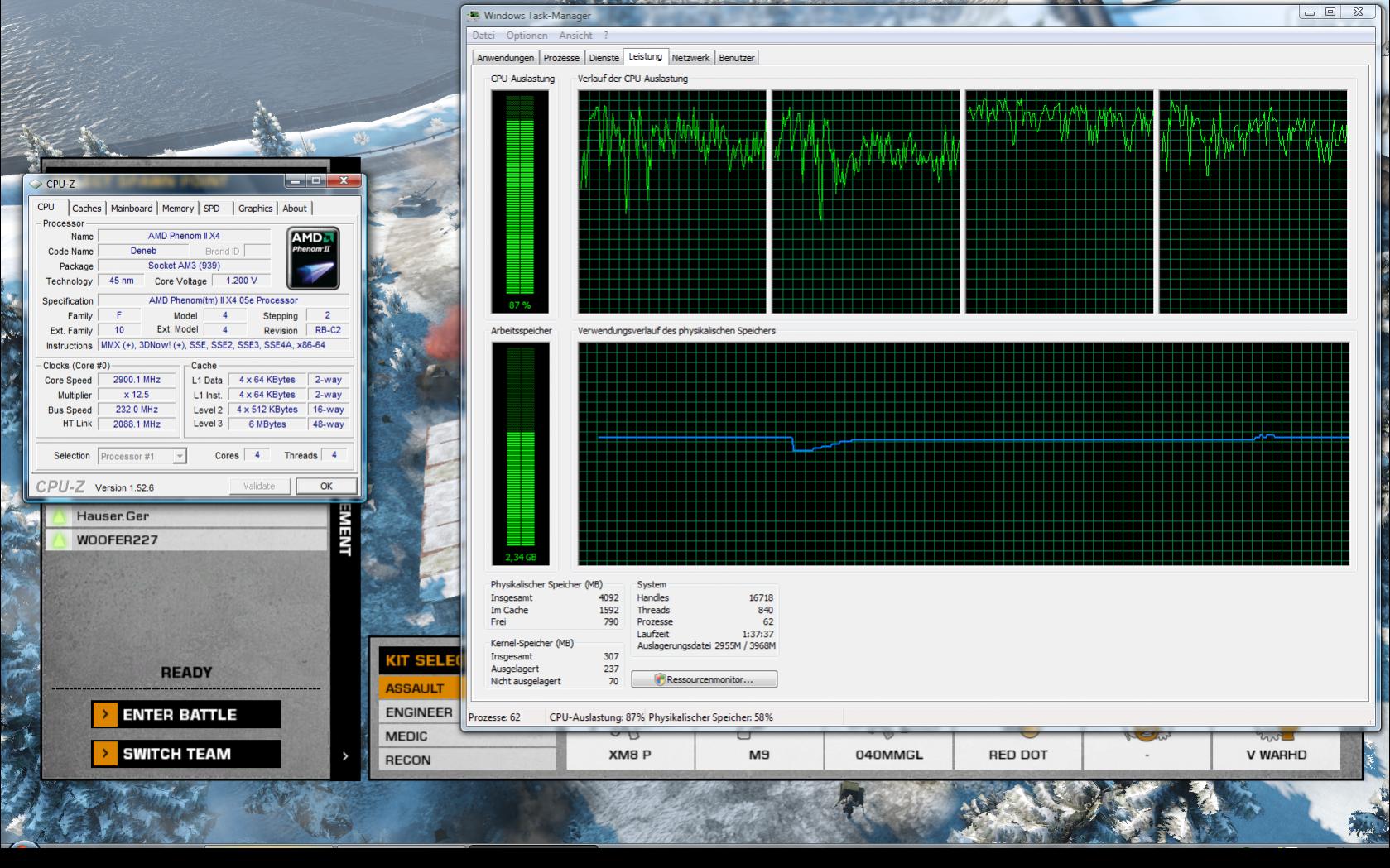The image size is (1390, 868).
Task: Open the Mainboard tab in CPU-Z
Action: [x=132, y=209]
